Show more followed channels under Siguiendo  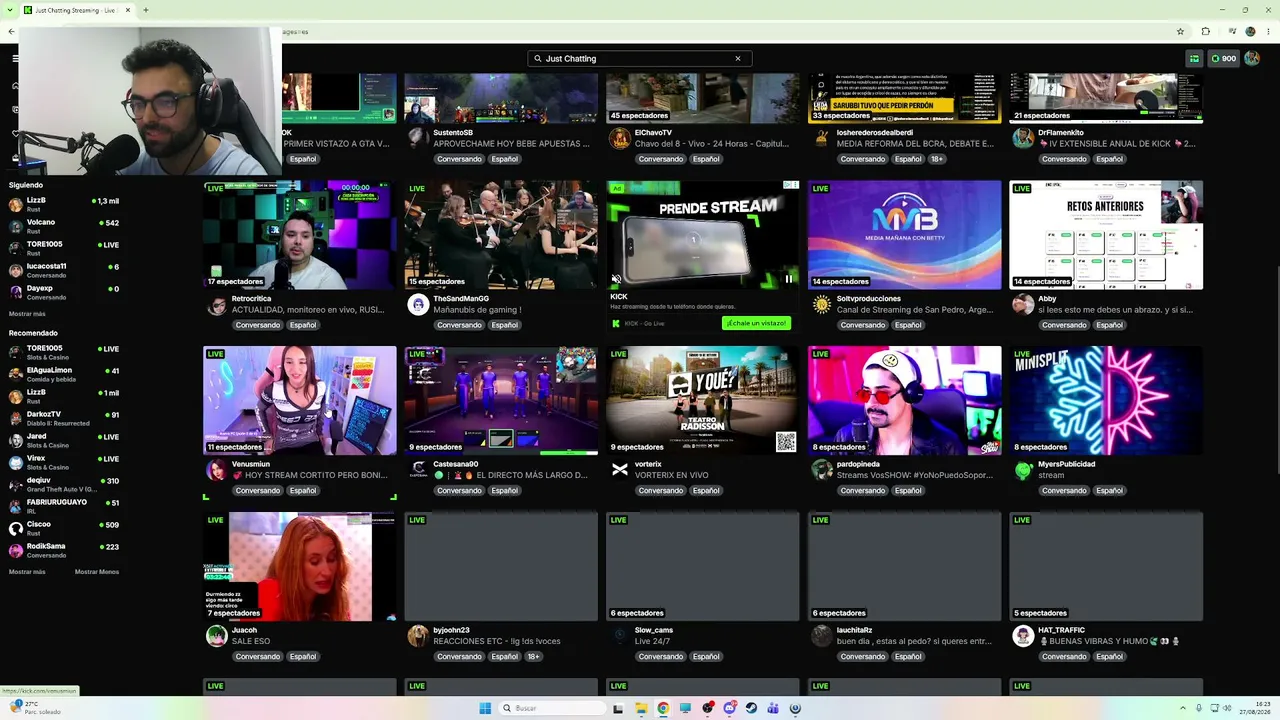click(27, 314)
